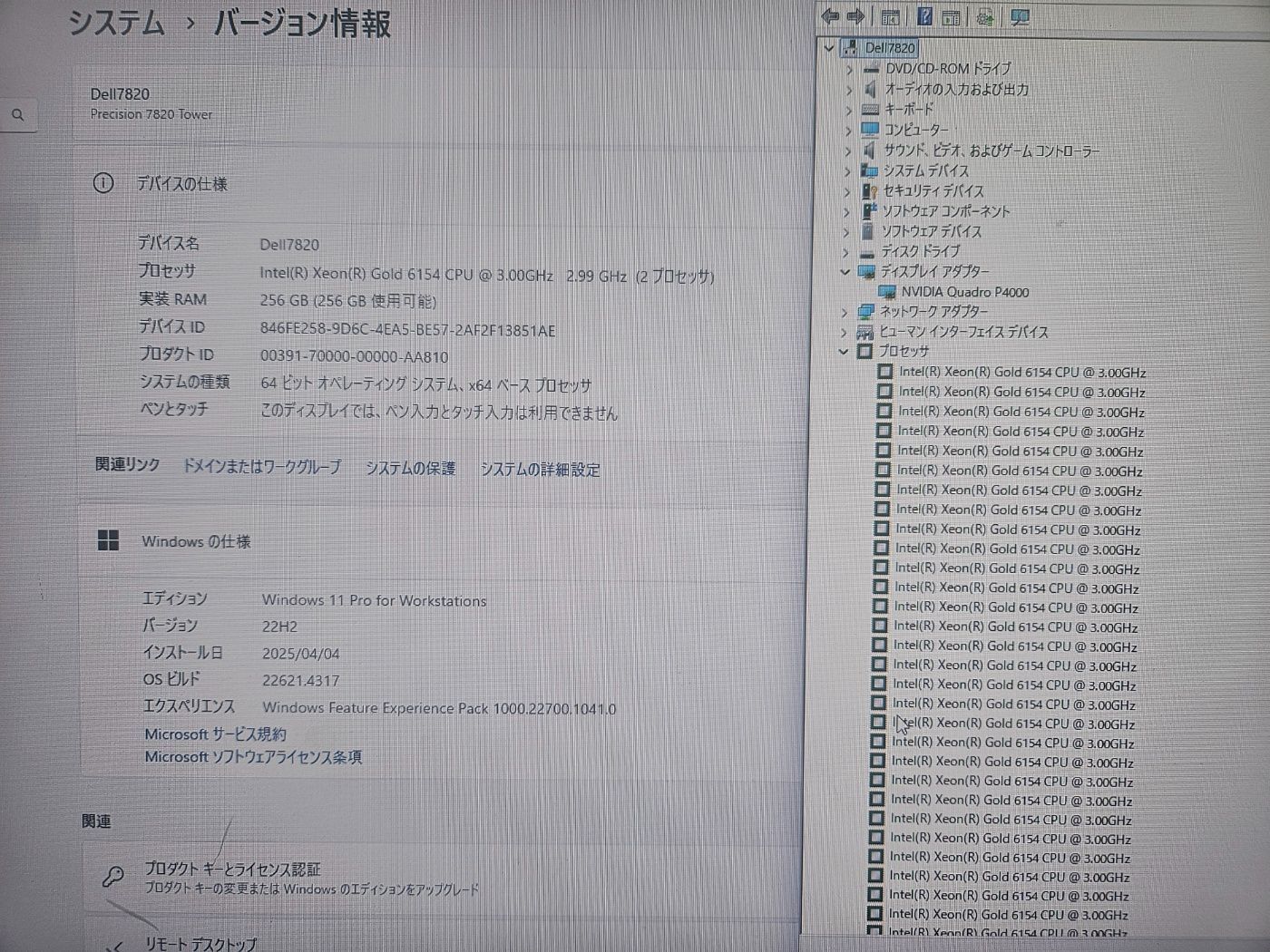1270x952 pixels.
Task: Click the DVD/CD-ROM ドライブ drive icon
Action: coord(871,69)
